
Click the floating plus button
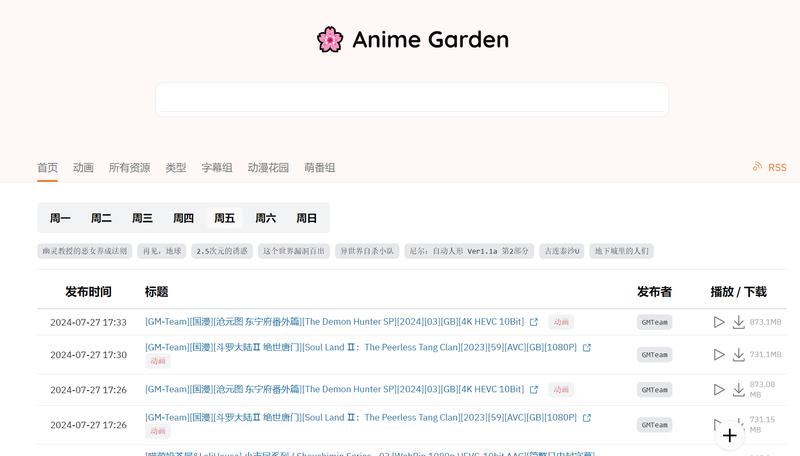pos(730,435)
